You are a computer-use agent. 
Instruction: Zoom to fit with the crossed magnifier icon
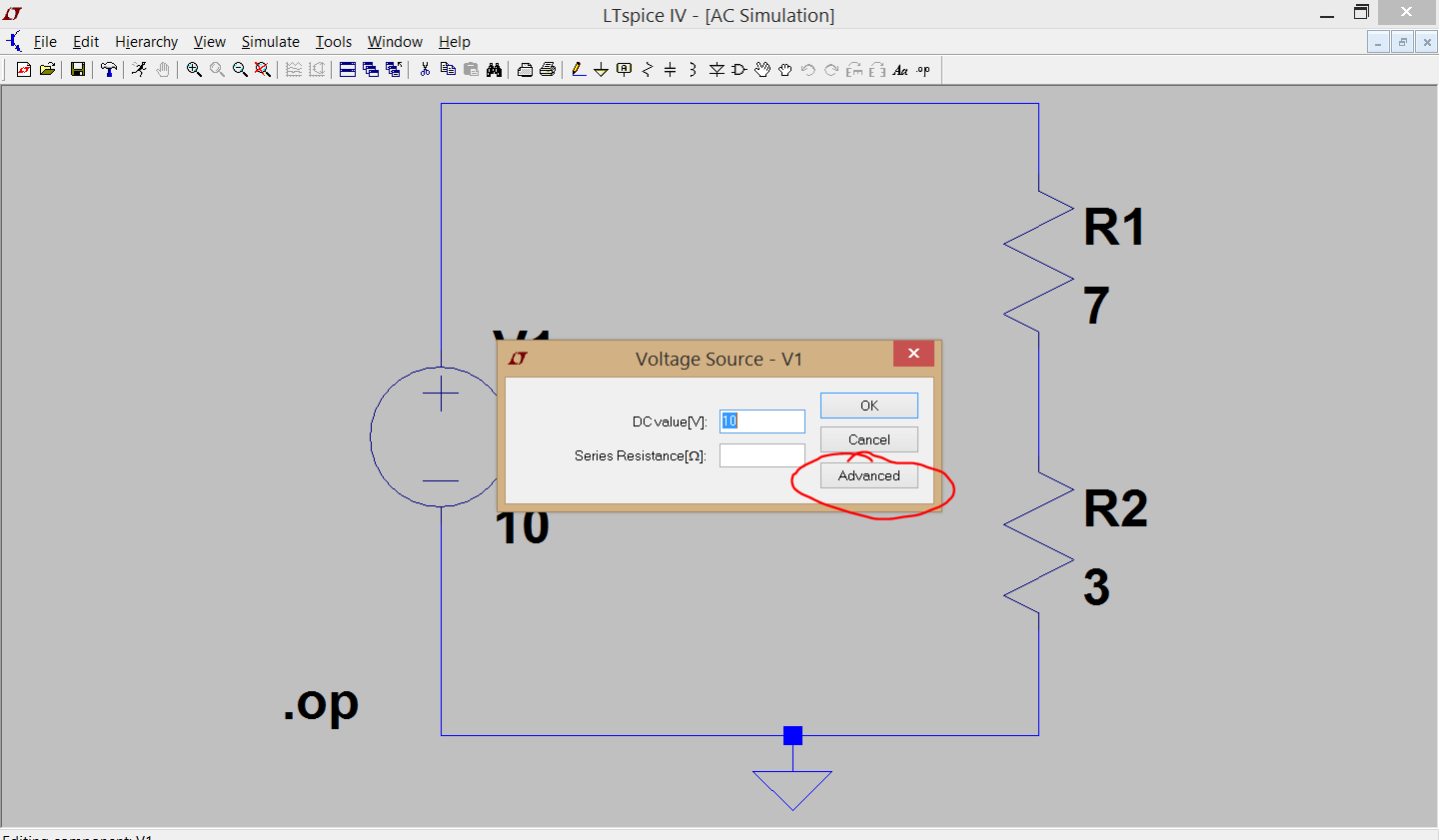[262, 69]
